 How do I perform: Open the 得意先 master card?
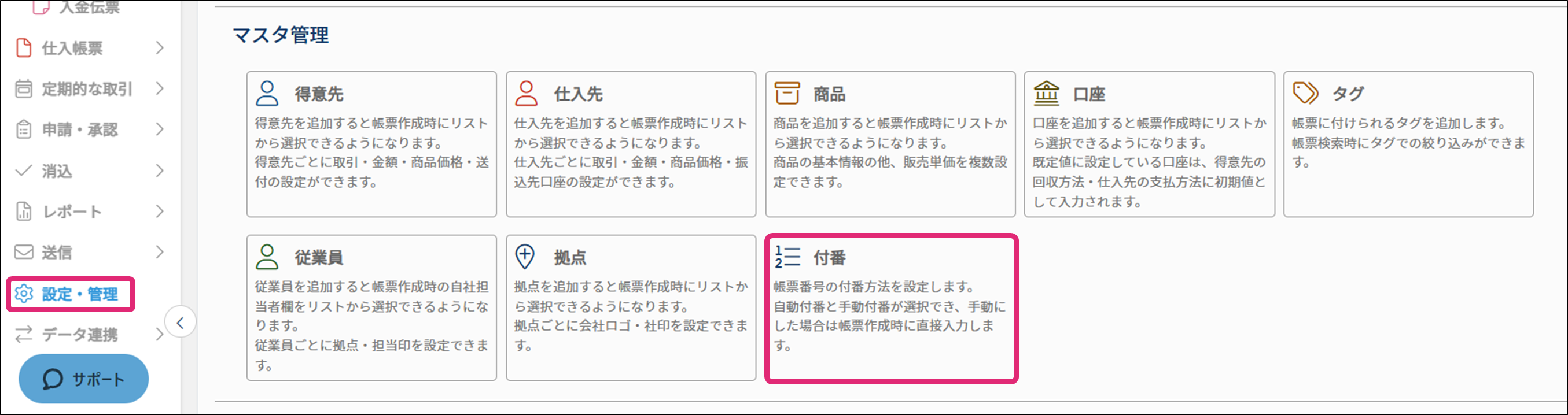(x=371, y=144)
